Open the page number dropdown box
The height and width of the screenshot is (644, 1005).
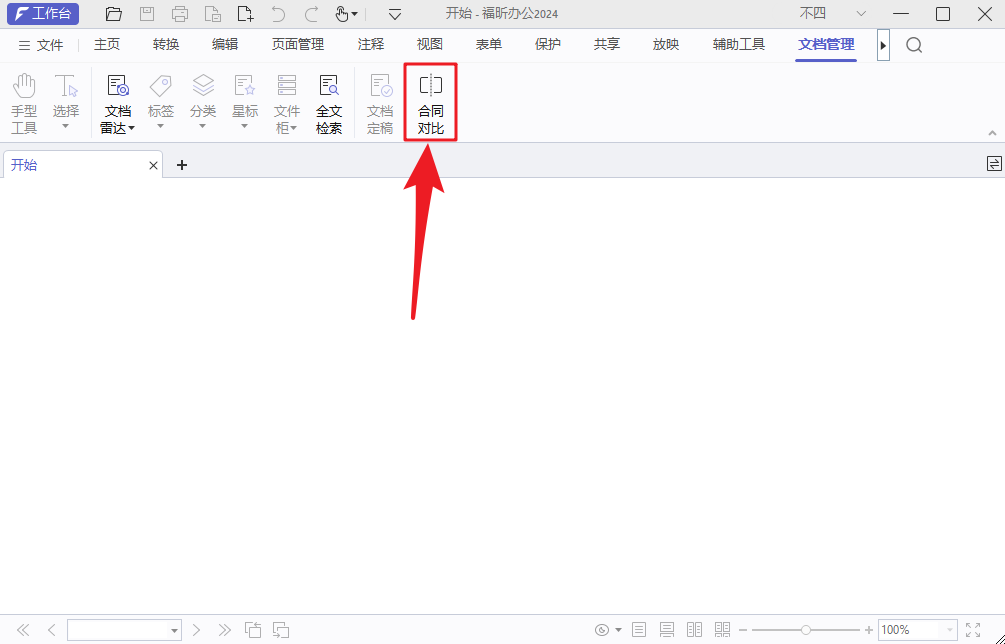pos(174,630)
